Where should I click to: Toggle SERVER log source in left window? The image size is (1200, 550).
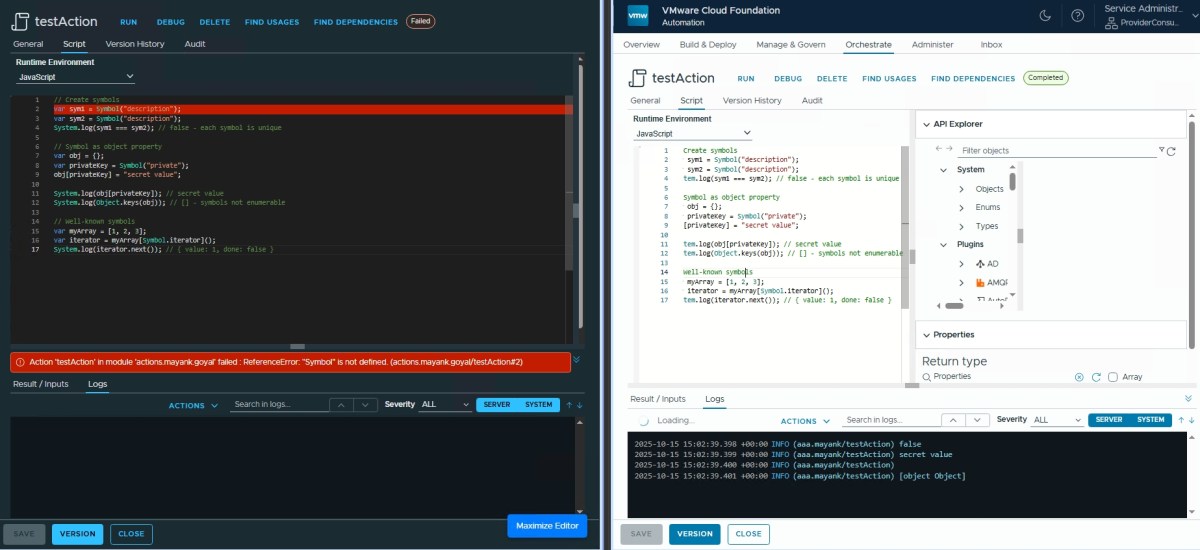click(497, 405)
